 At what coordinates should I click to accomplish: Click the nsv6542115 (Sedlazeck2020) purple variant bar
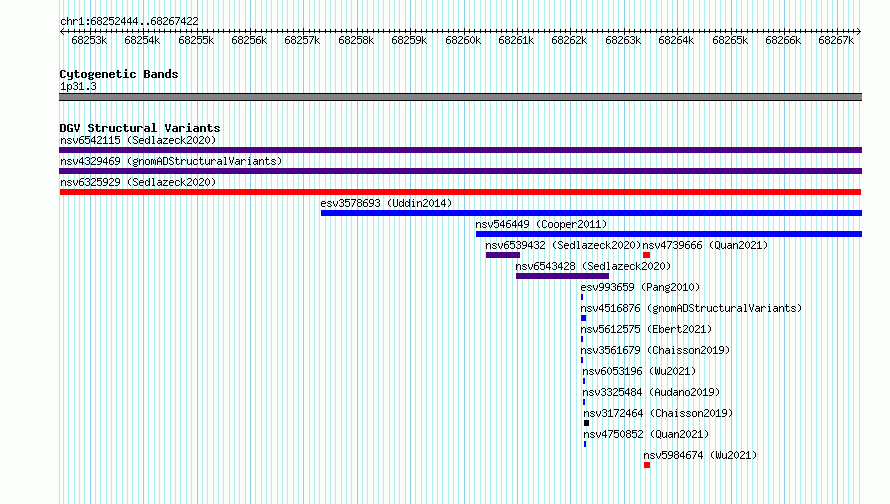point(460,150)
